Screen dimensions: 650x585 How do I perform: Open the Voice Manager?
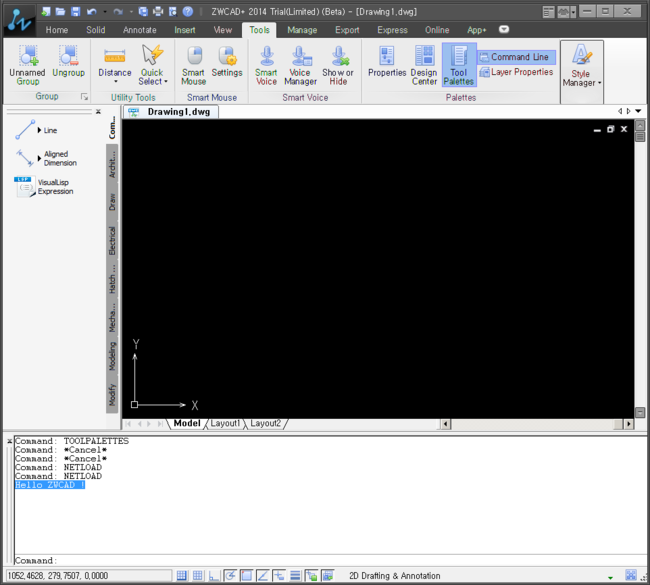click(x=301, y=66)
